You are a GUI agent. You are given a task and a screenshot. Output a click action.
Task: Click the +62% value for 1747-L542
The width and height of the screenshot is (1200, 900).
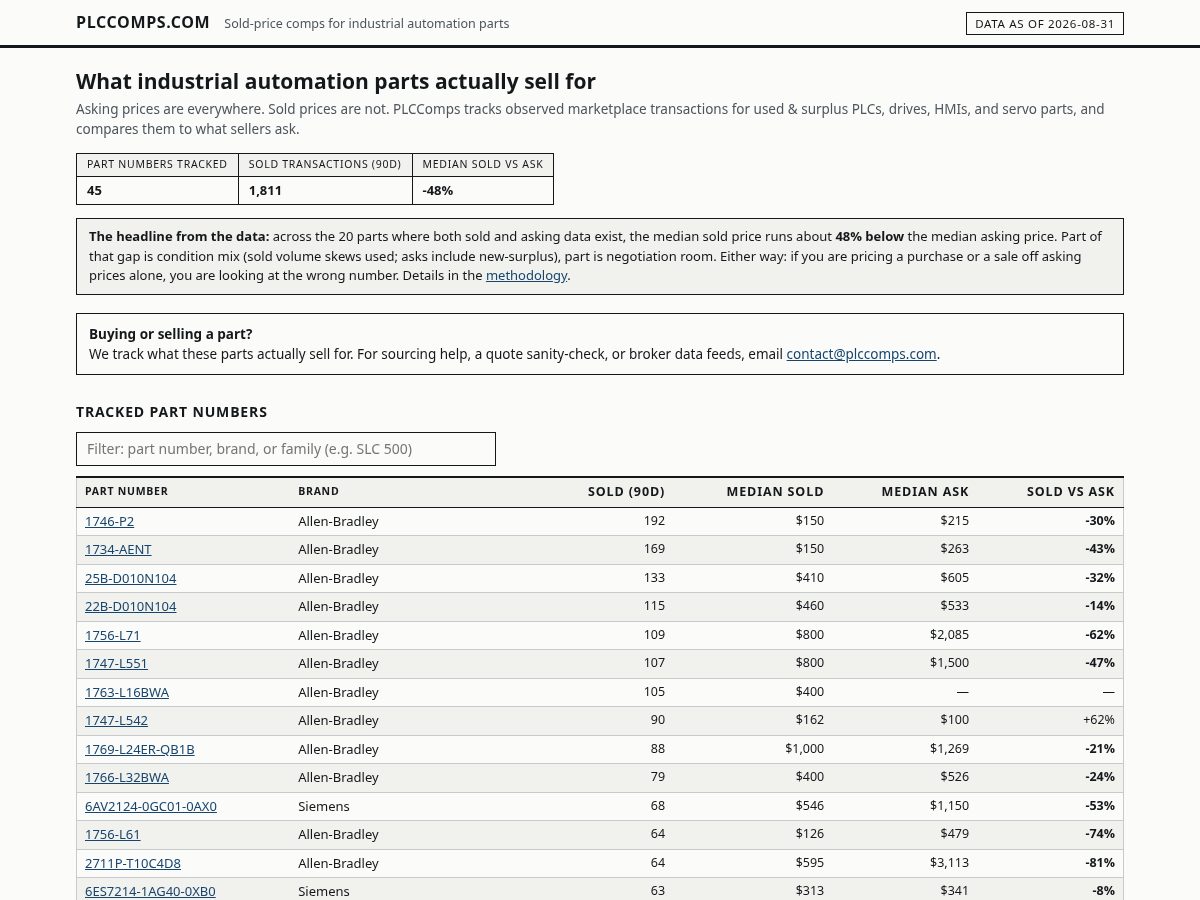1098,720
